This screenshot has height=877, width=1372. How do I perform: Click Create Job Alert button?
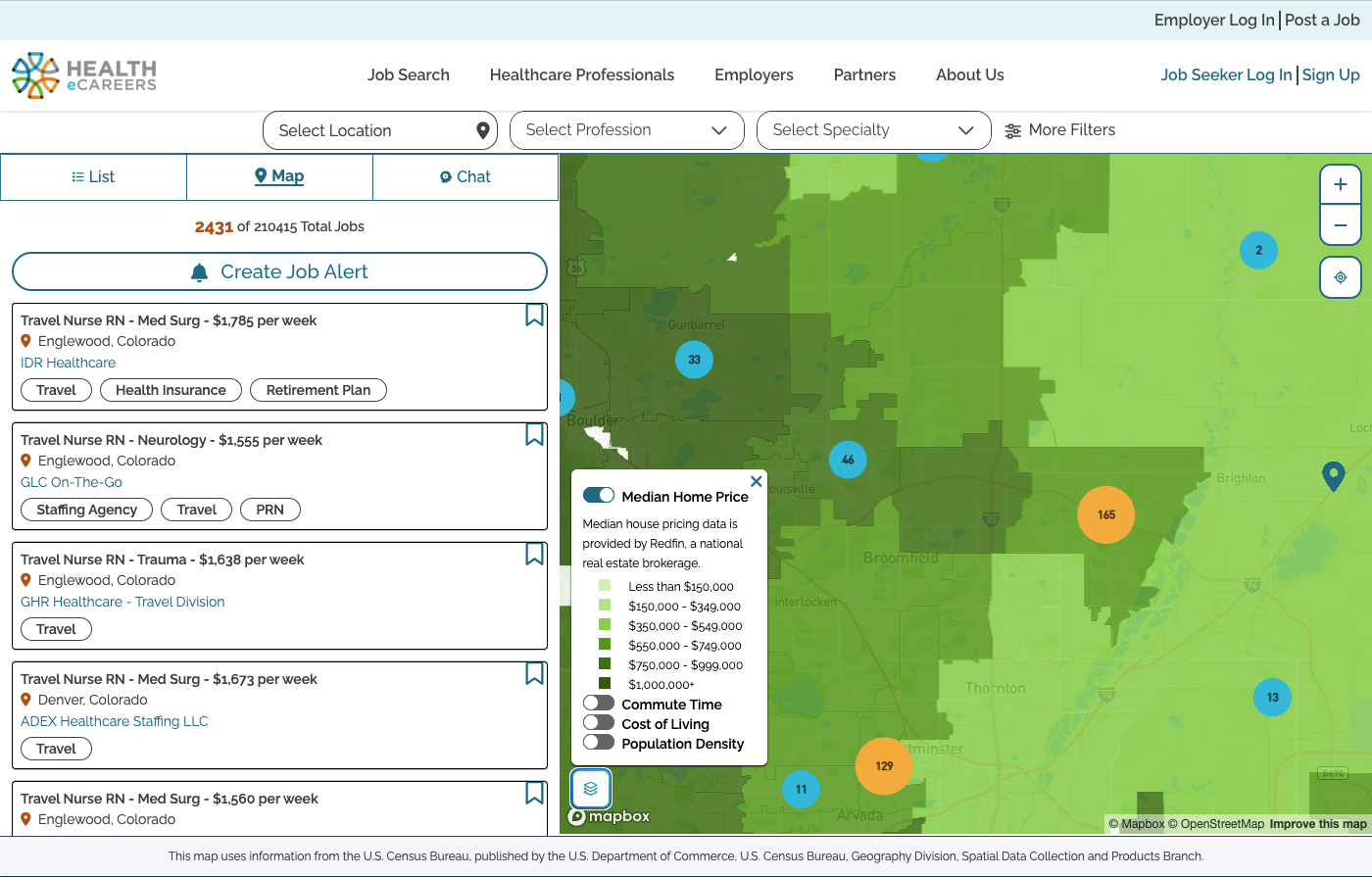[x=279, y=271]
